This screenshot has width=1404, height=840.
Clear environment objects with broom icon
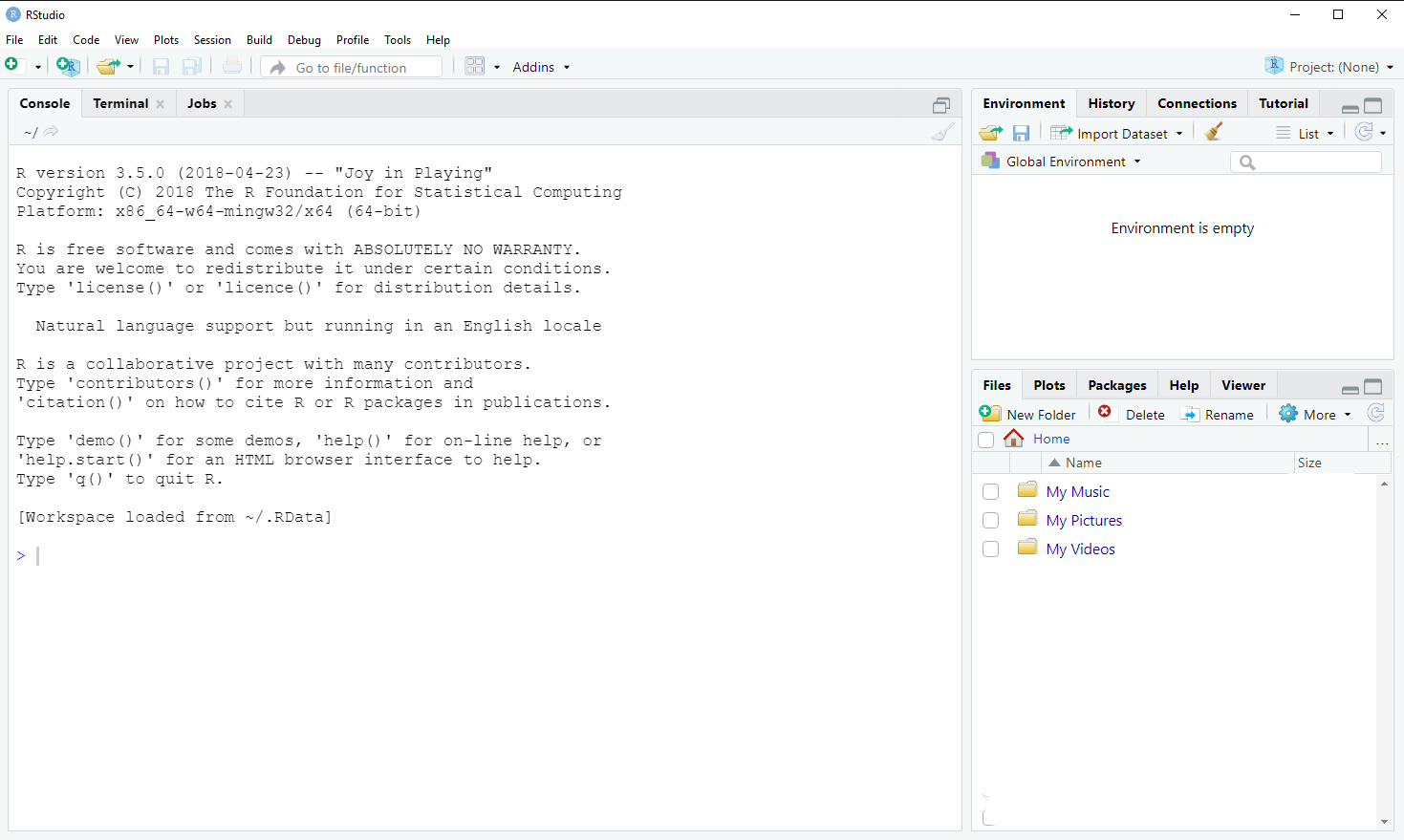tap(1214, 133)
